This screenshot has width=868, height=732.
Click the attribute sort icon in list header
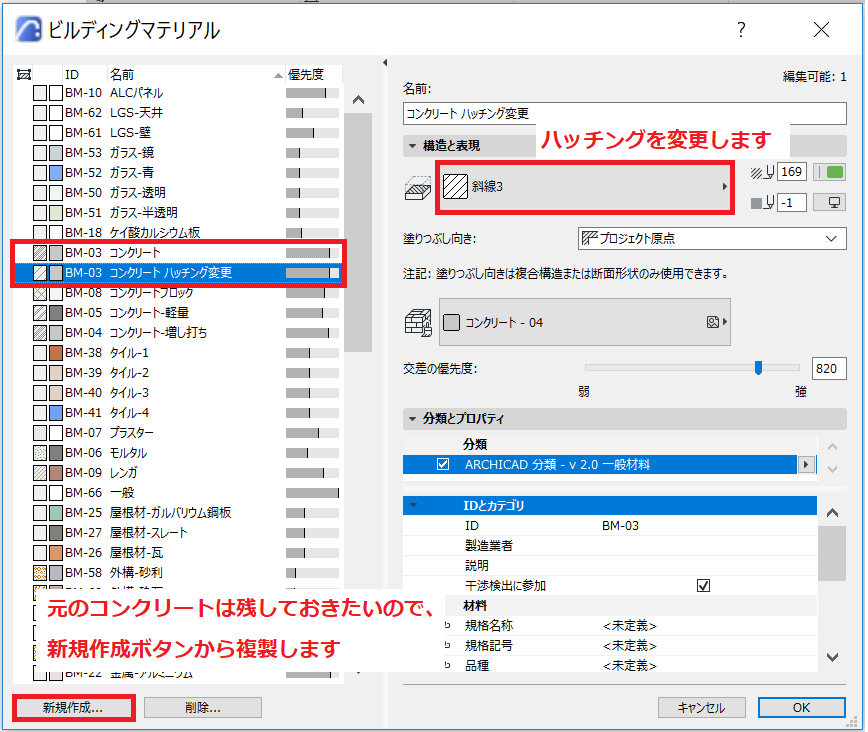click(24, 75)
